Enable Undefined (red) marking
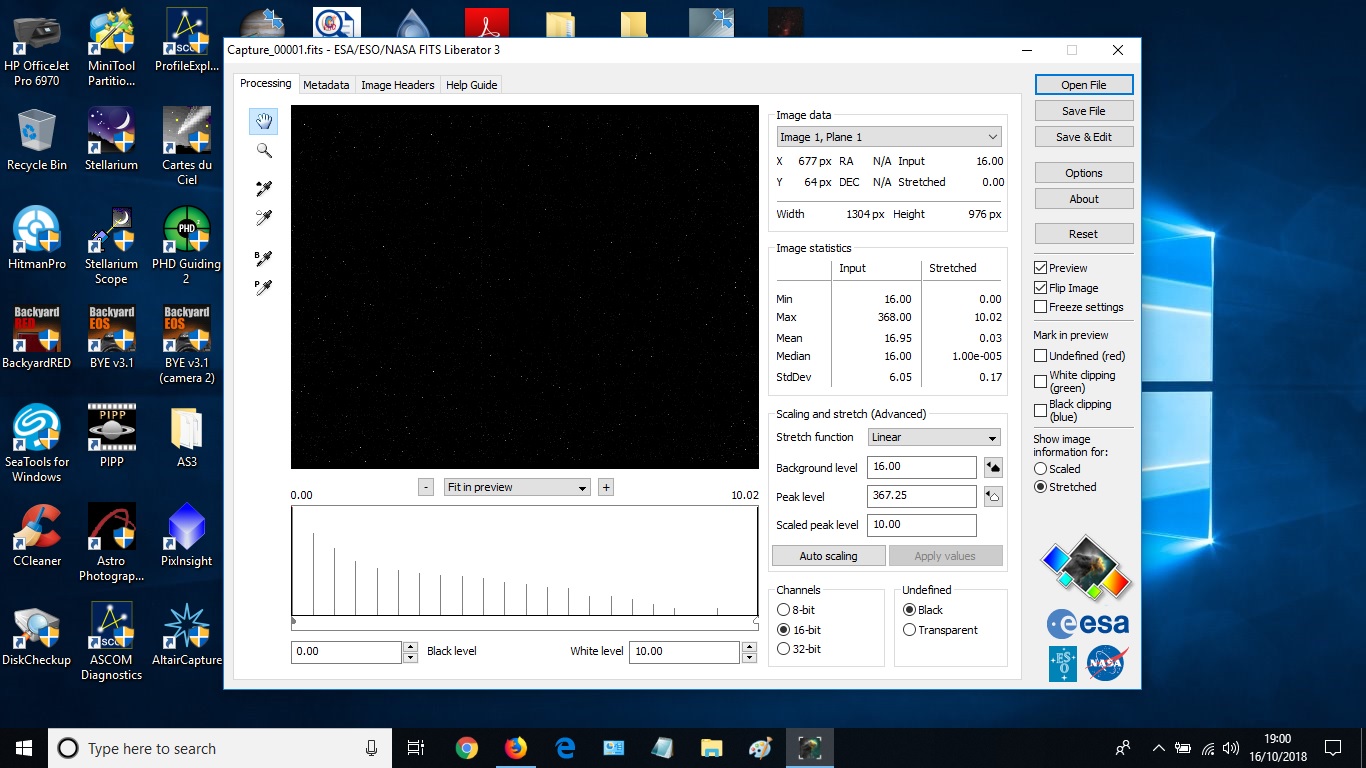The image size is (1366, 768). coord(1041,356)
